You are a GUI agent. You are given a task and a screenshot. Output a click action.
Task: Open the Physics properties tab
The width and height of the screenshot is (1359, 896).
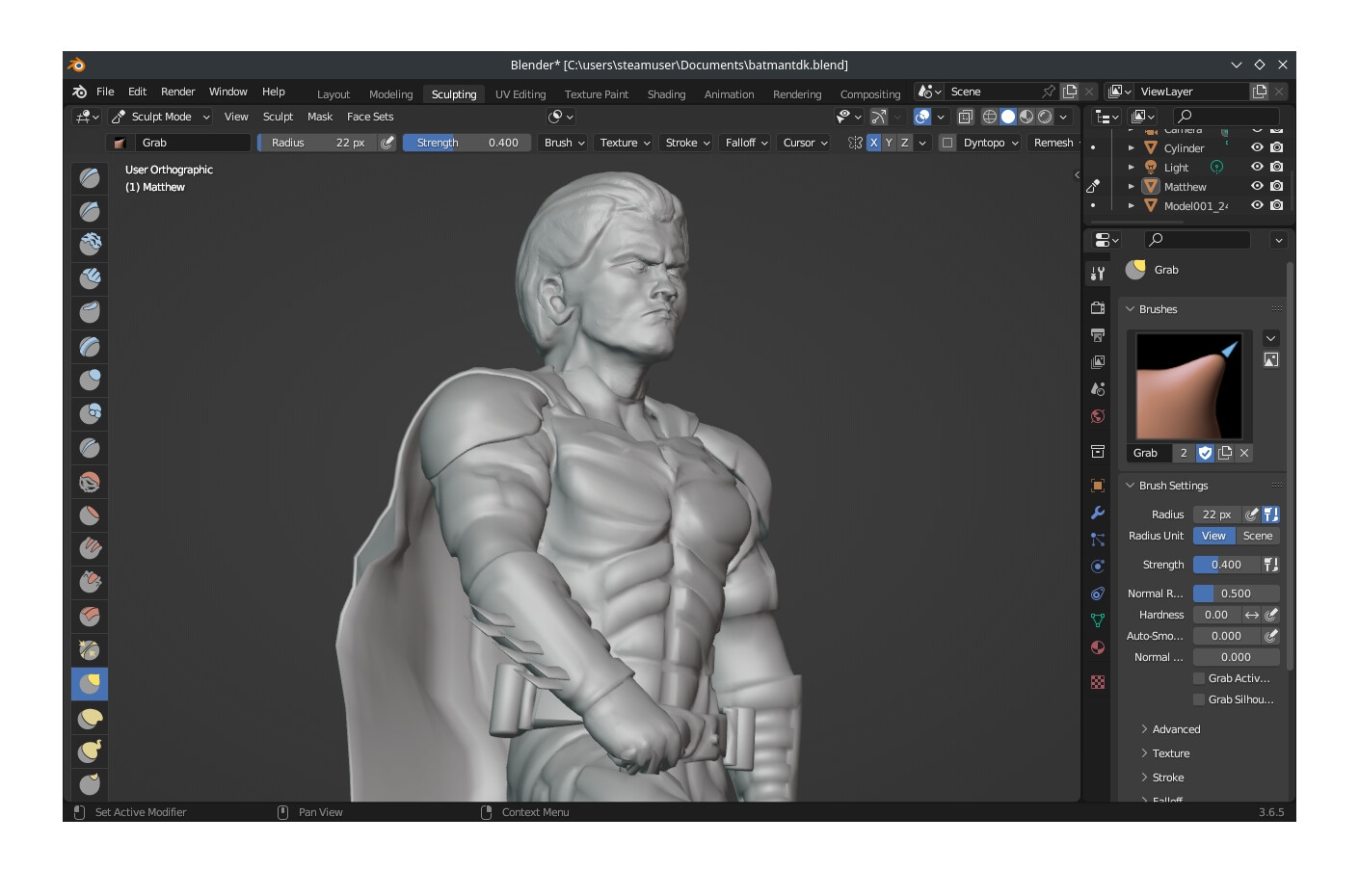pyautogui.click(x=1098, y=567)
